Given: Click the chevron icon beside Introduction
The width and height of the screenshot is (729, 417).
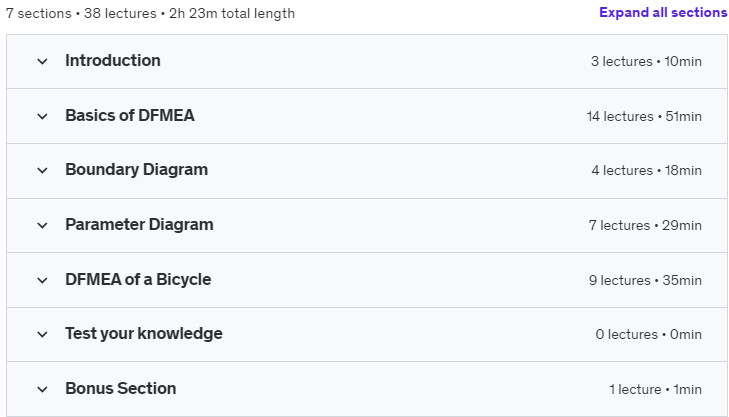Looking at the screenshot, I should (x=42, y=61).
